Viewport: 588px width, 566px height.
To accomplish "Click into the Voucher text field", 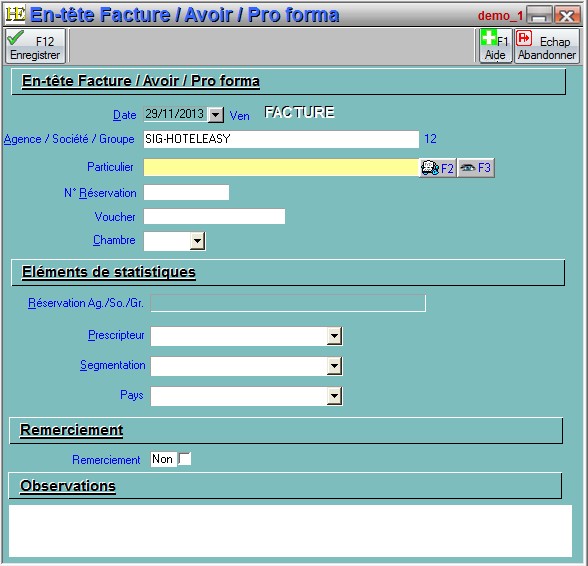I will tap(214, 216).
